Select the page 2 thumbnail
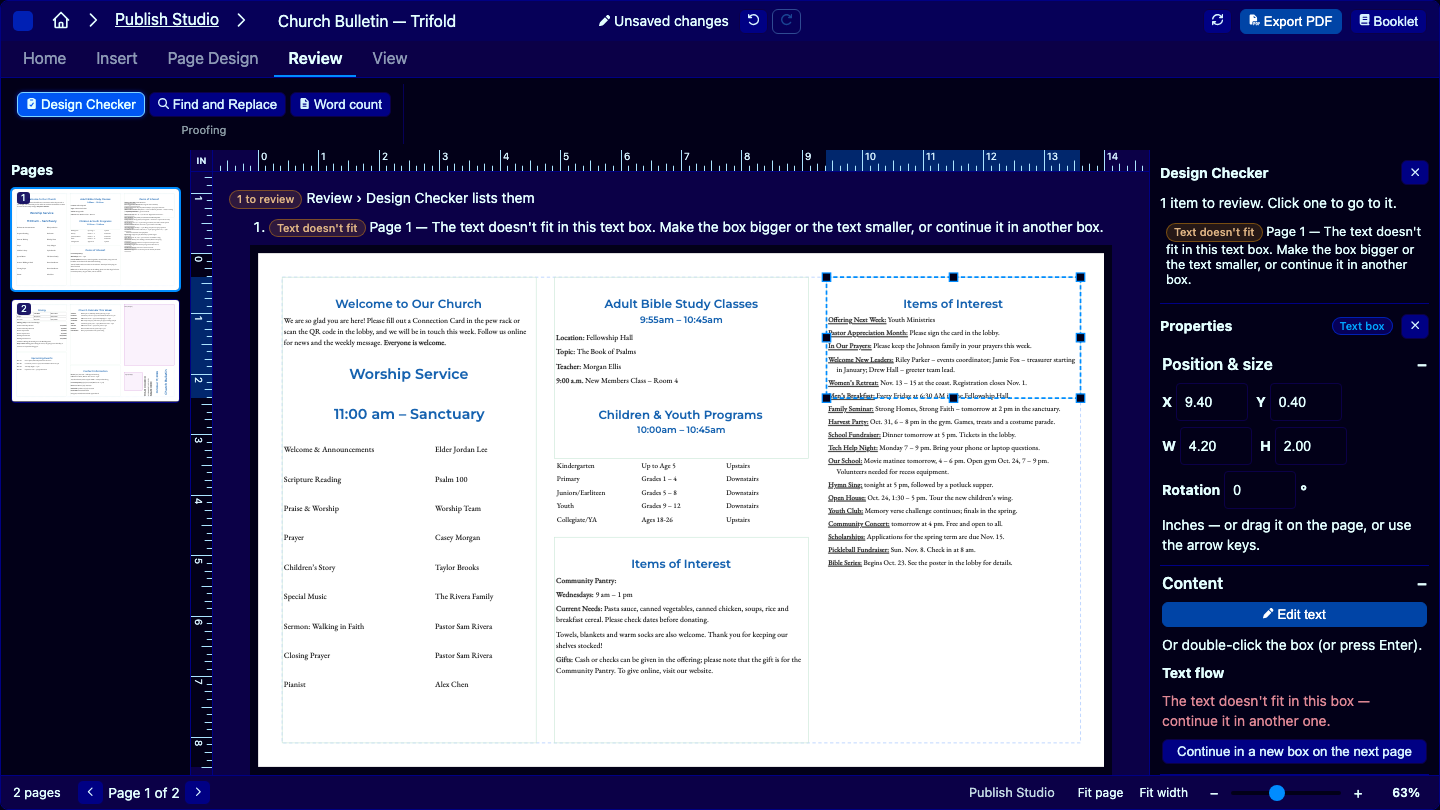Screen dimensions: 1440x810 (95, 351)
